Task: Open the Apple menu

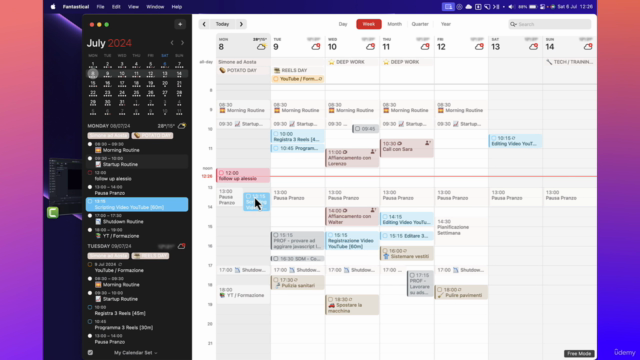Action: tap(53, 7)
